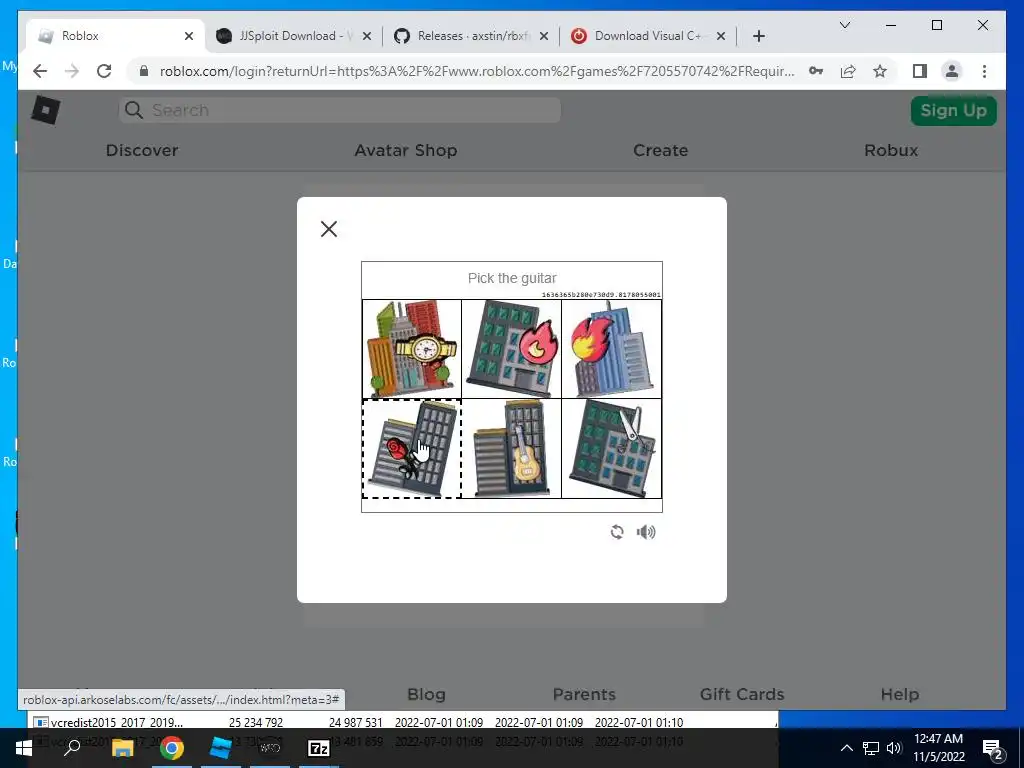This screenshot has width=1024, height=768.
Task: Open the network tray icon
Action: pyautogui.click(x=871, y=748)
